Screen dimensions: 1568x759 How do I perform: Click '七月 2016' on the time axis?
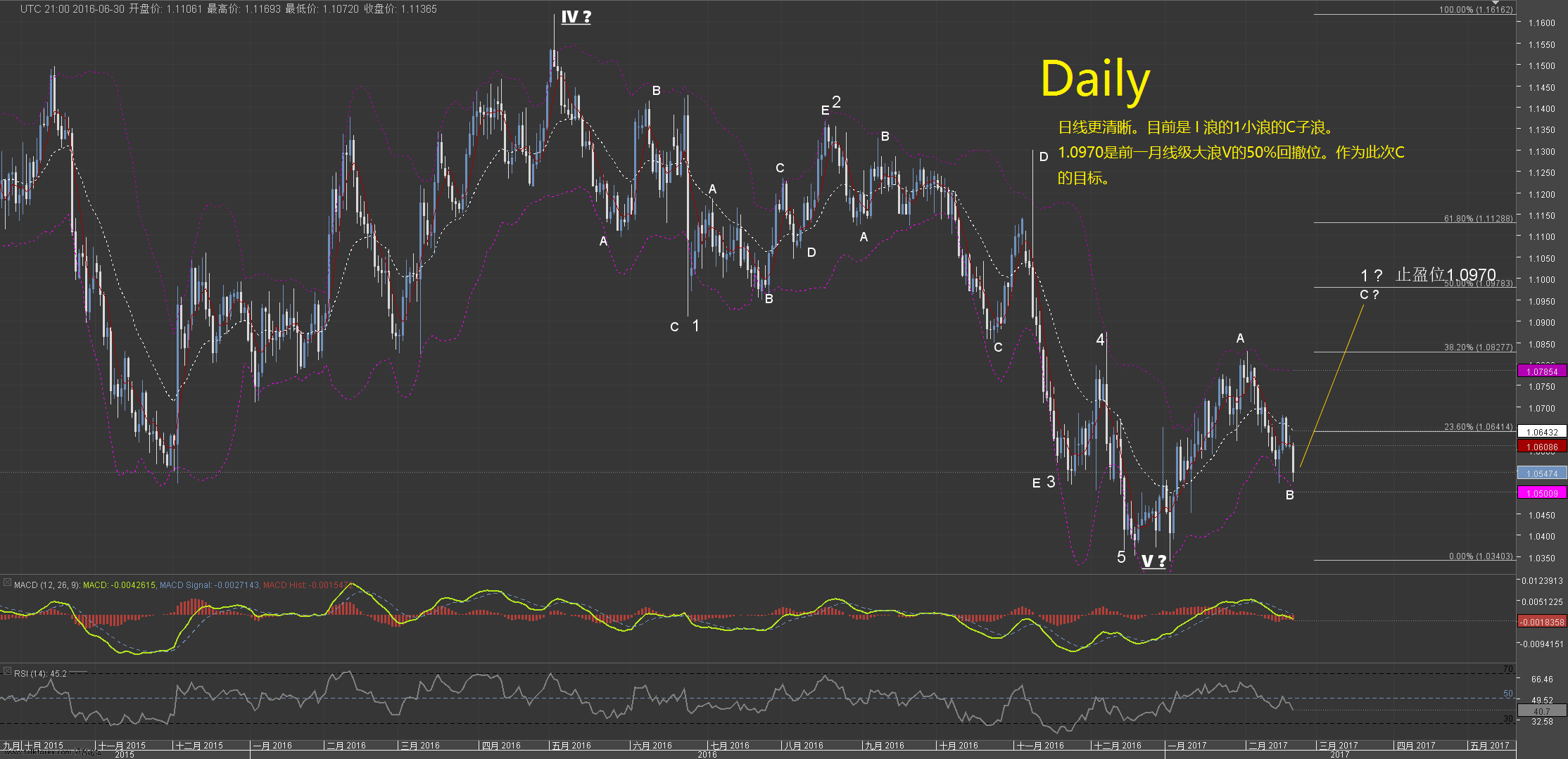[730, 746]
